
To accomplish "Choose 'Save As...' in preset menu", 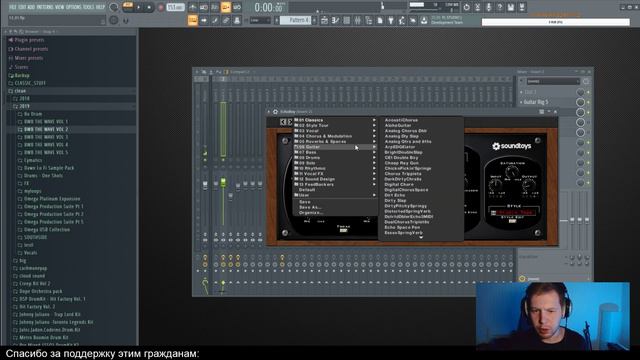I will [x=310, y=207].
